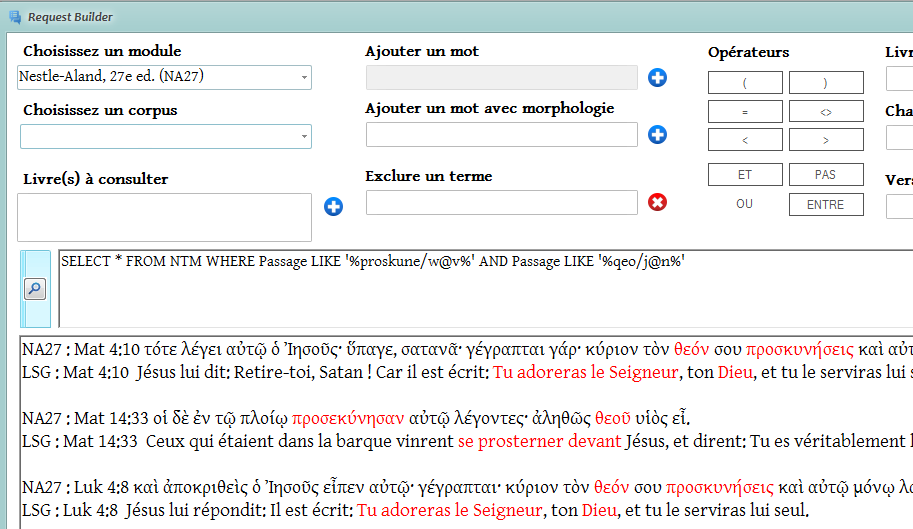Click the red X to exclude a term

click(657, 203)
